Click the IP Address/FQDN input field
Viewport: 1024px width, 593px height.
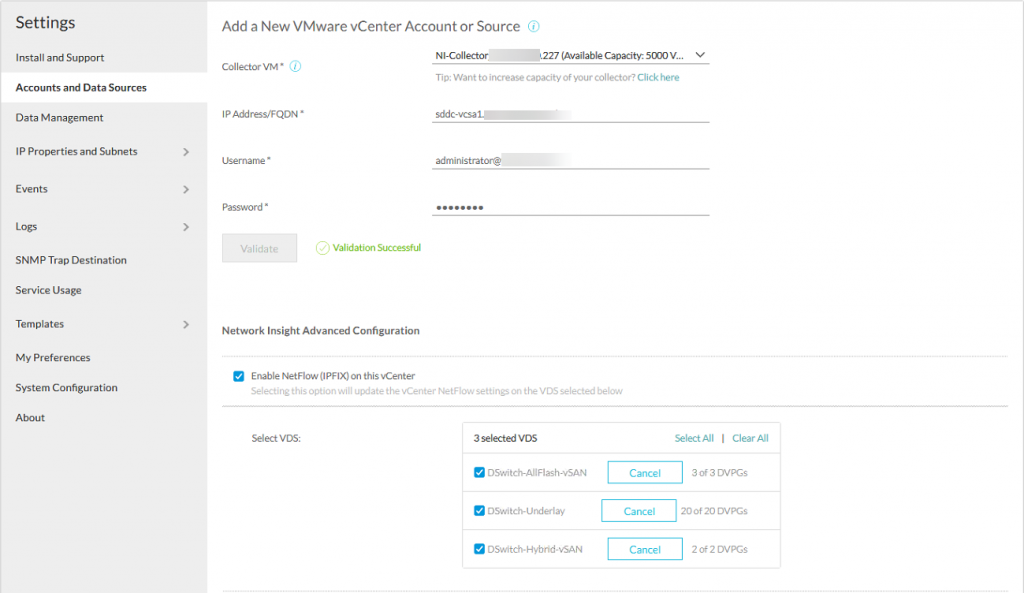pyautogui.click(x=570, y=114)
